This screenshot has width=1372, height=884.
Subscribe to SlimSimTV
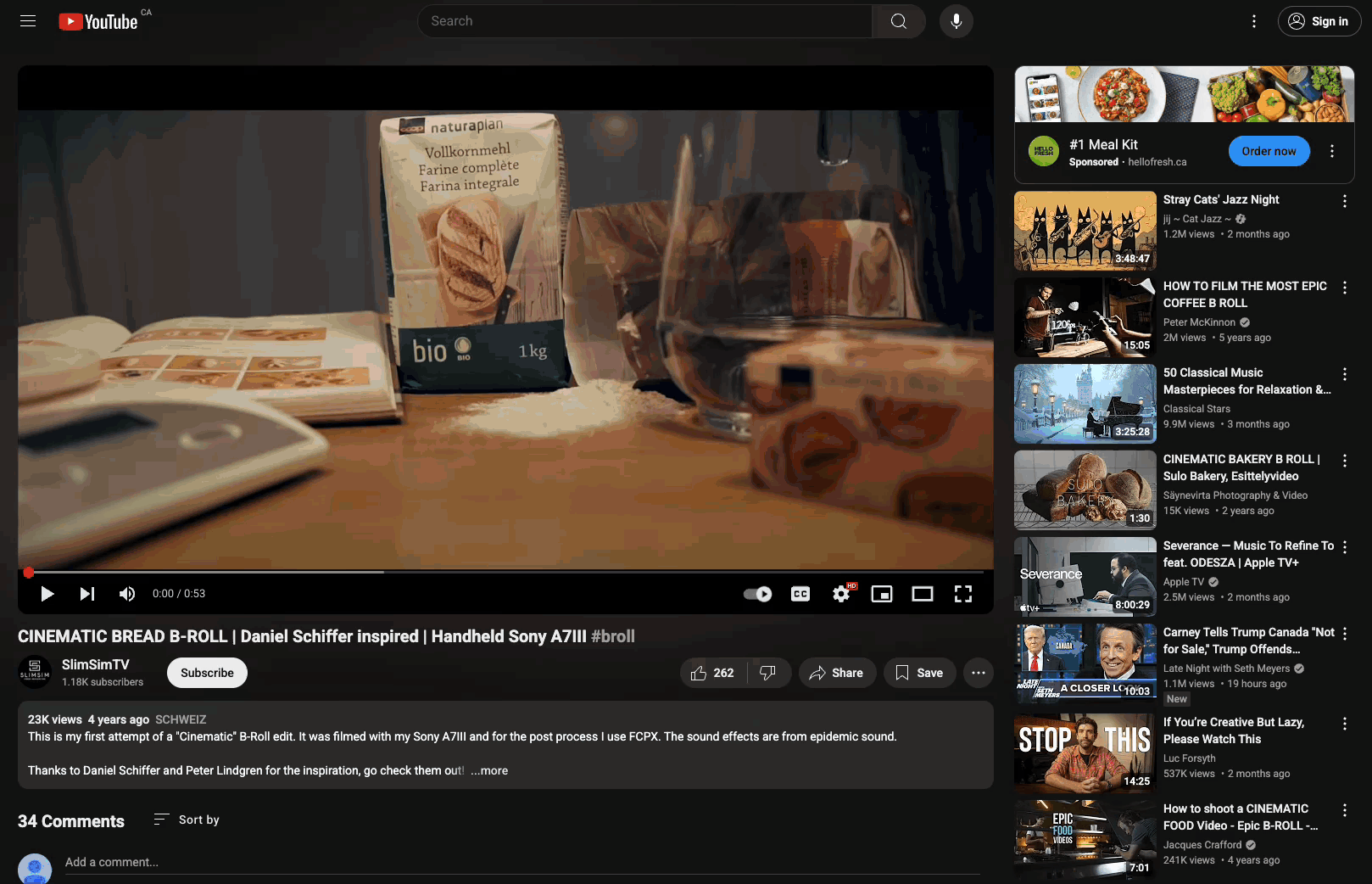point(207,673)
